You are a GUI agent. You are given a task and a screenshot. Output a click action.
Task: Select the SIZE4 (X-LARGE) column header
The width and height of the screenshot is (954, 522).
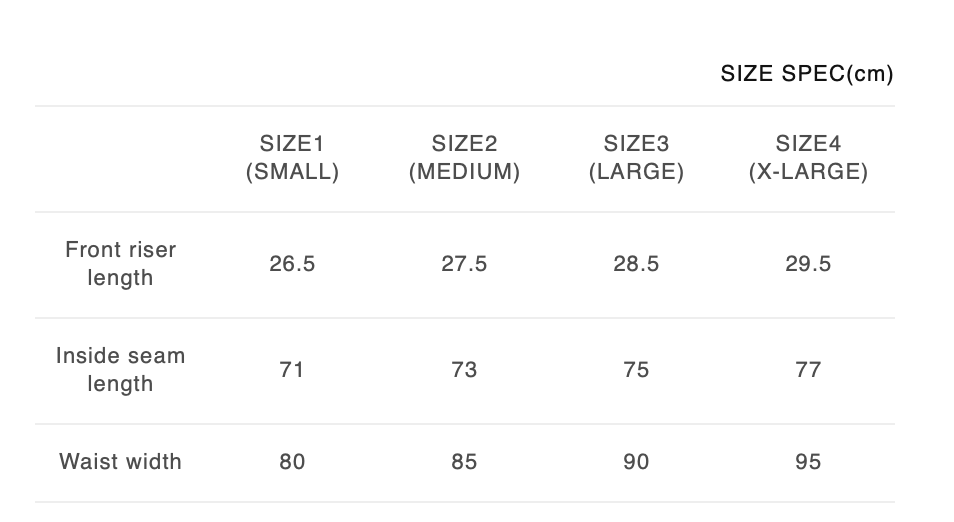point(808,158)
